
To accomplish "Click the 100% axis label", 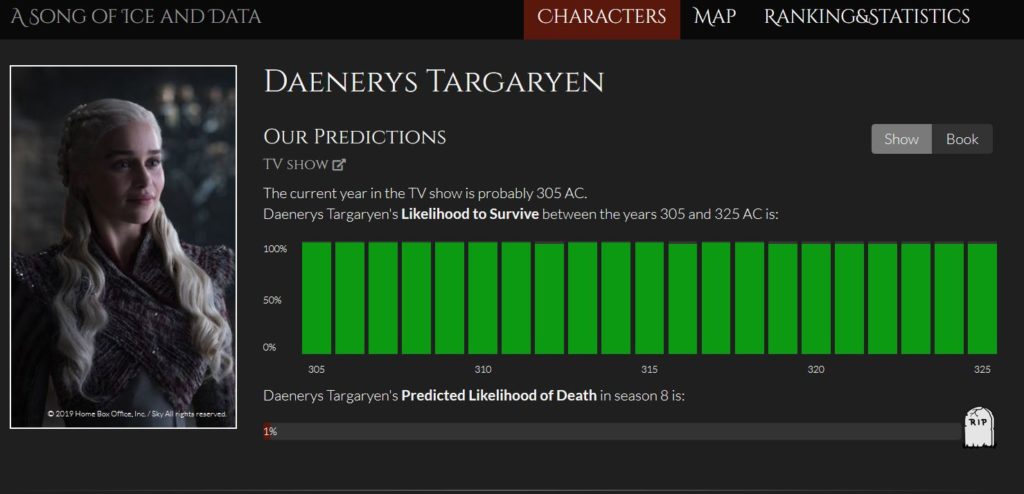I will click(275, 249).
